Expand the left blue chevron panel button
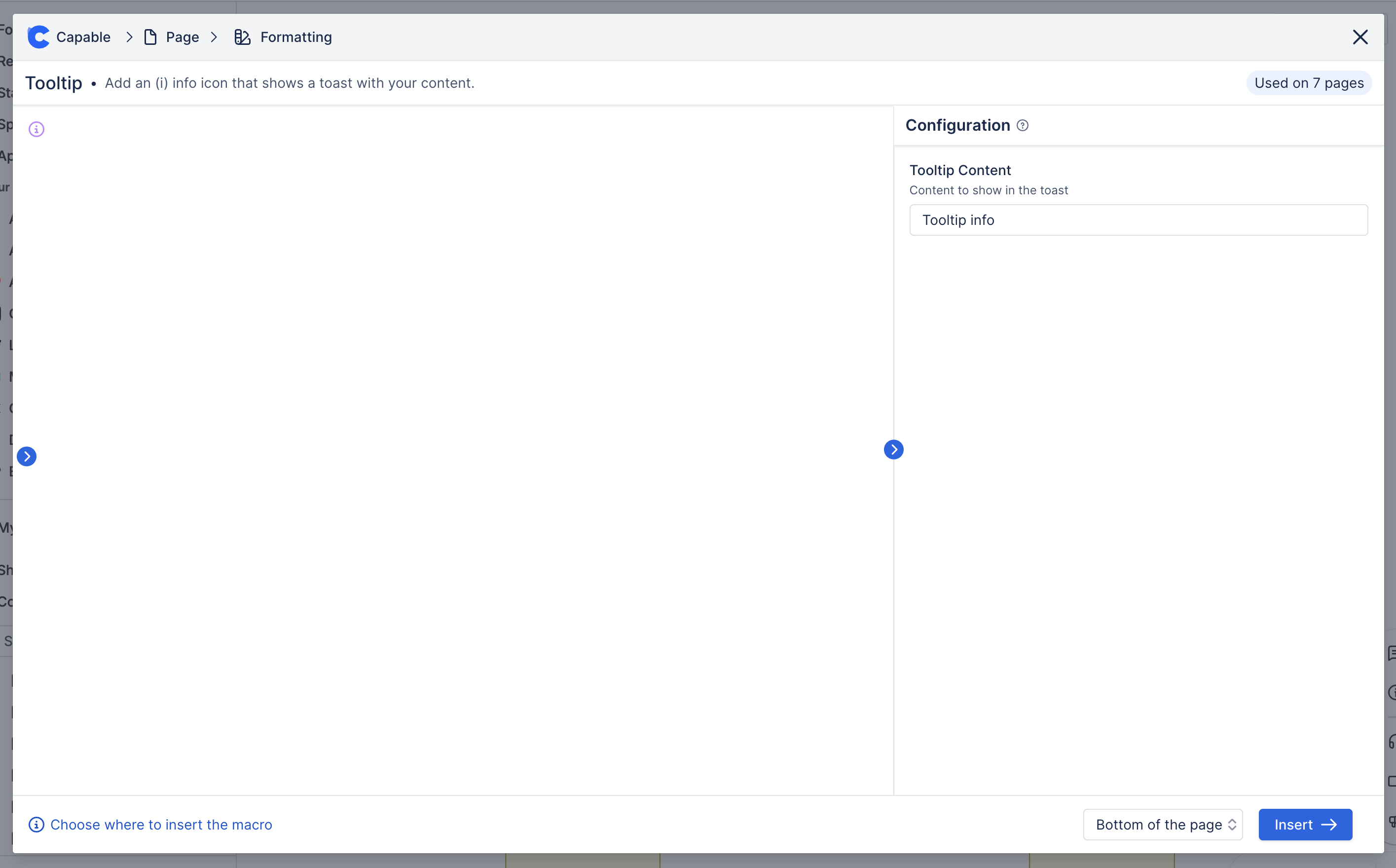This screenshot has width=1396, height=868. (x=27, y=456)
